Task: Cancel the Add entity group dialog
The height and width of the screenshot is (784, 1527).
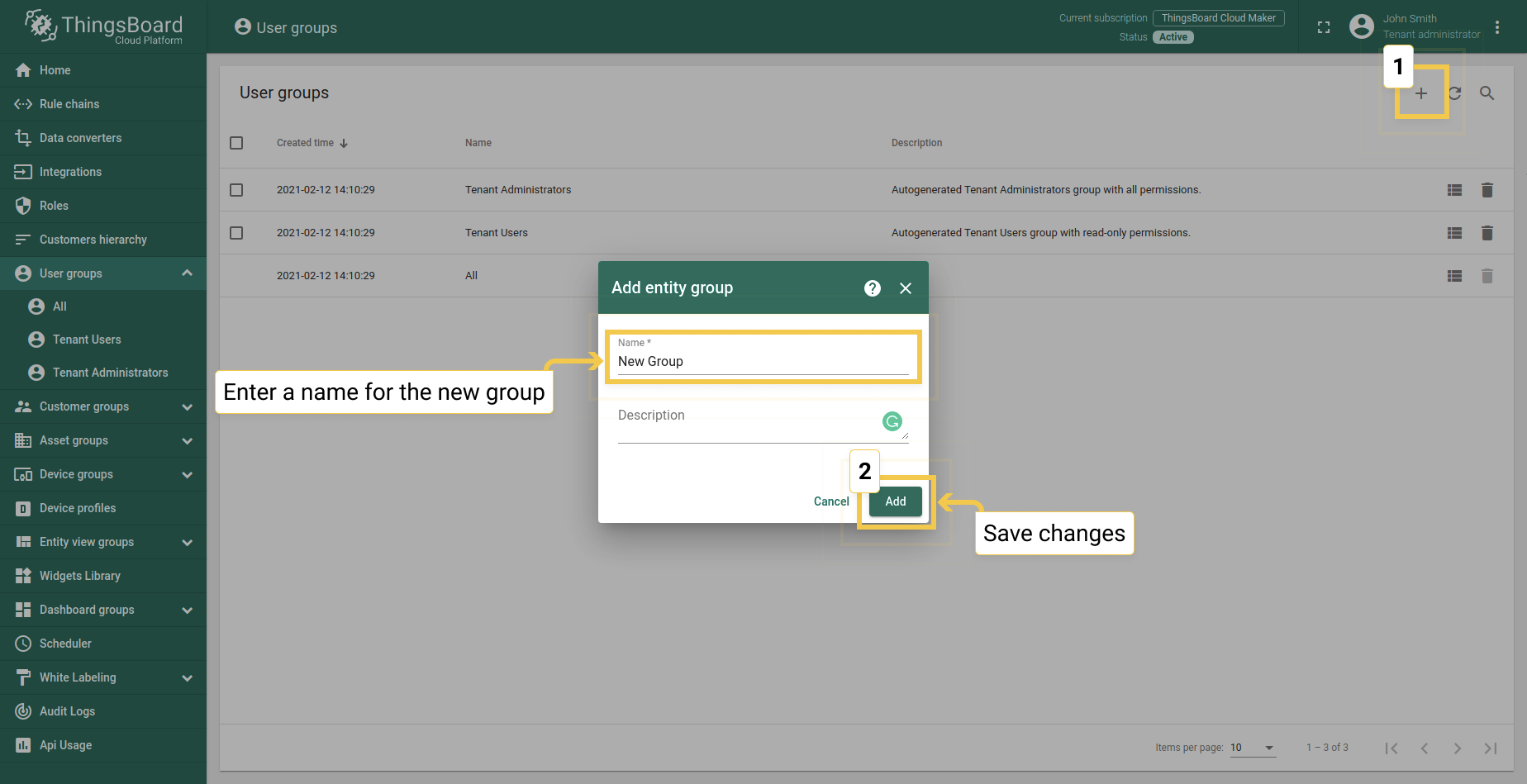Action: [830, 501]
